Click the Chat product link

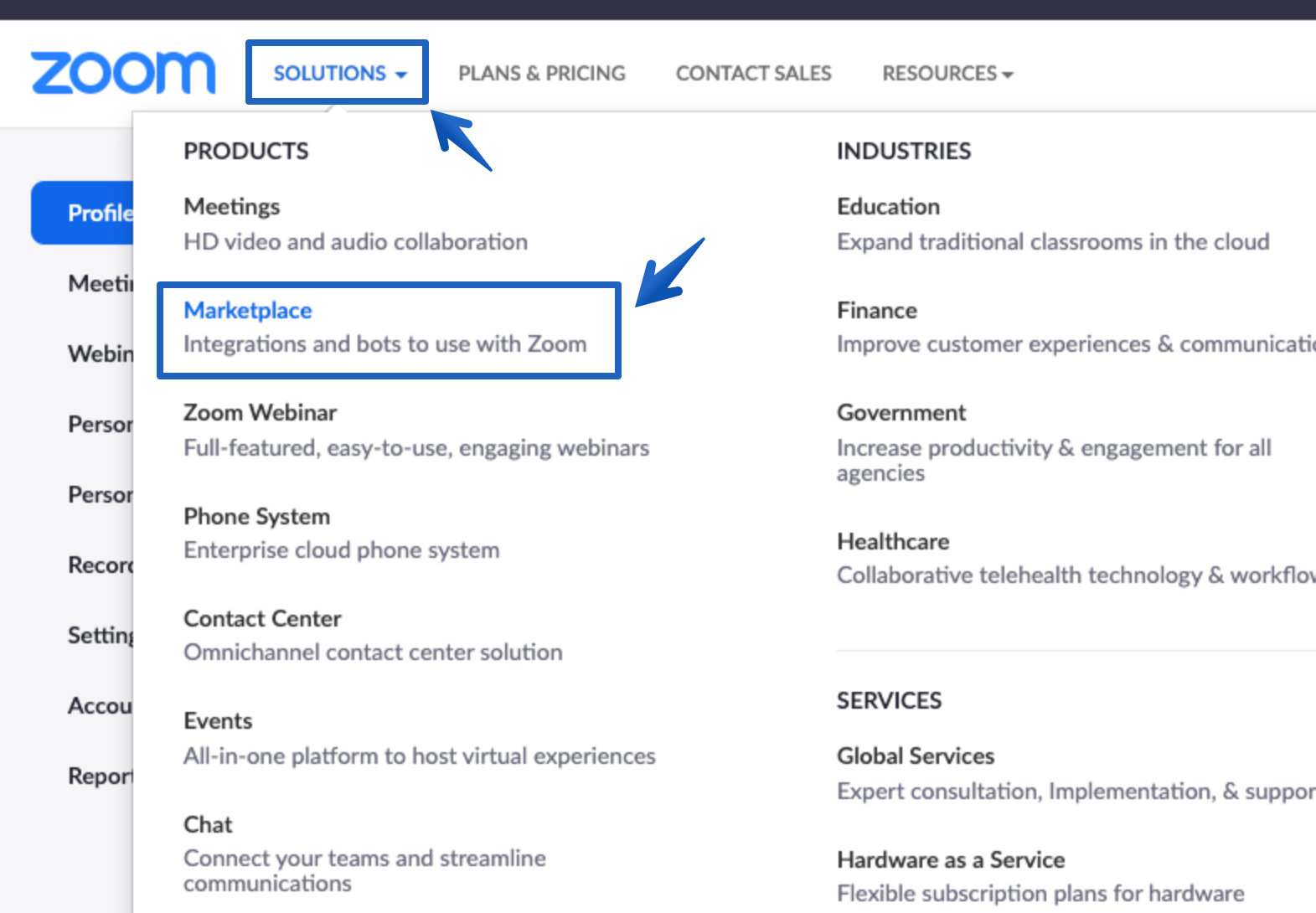(x=208, y=825)
